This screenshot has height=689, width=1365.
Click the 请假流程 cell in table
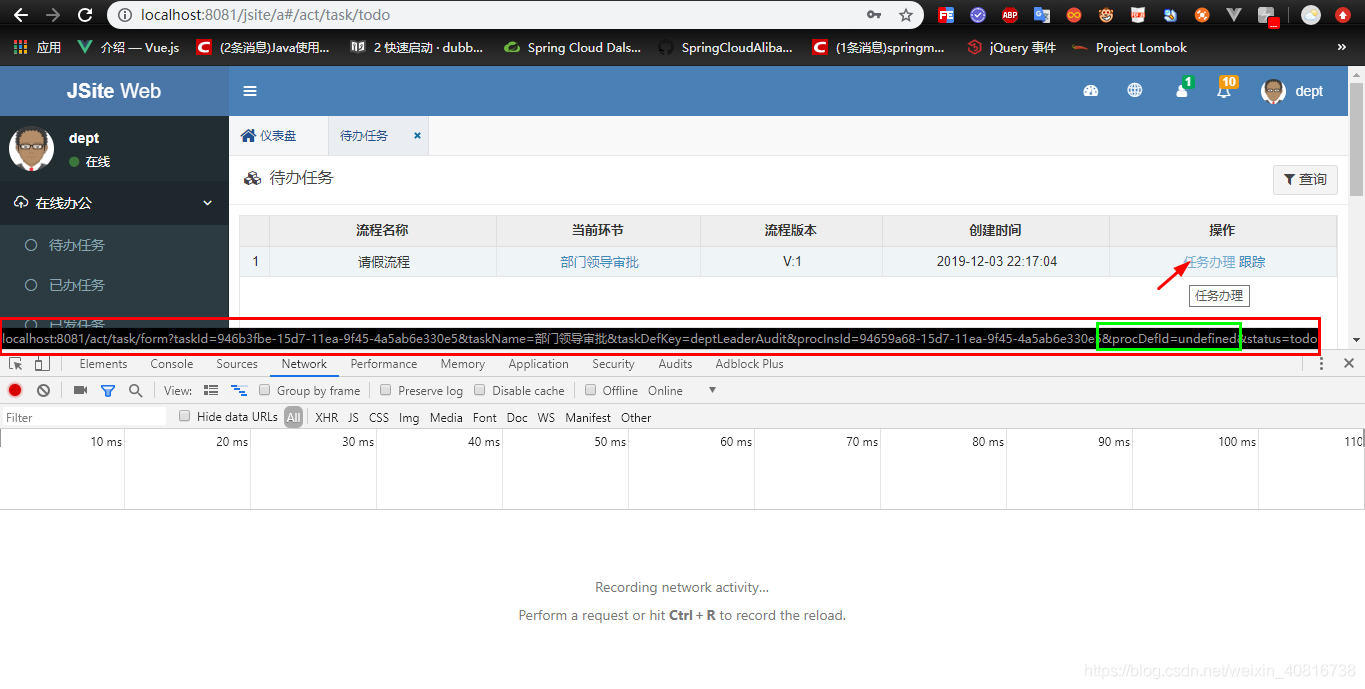(383, 262)
